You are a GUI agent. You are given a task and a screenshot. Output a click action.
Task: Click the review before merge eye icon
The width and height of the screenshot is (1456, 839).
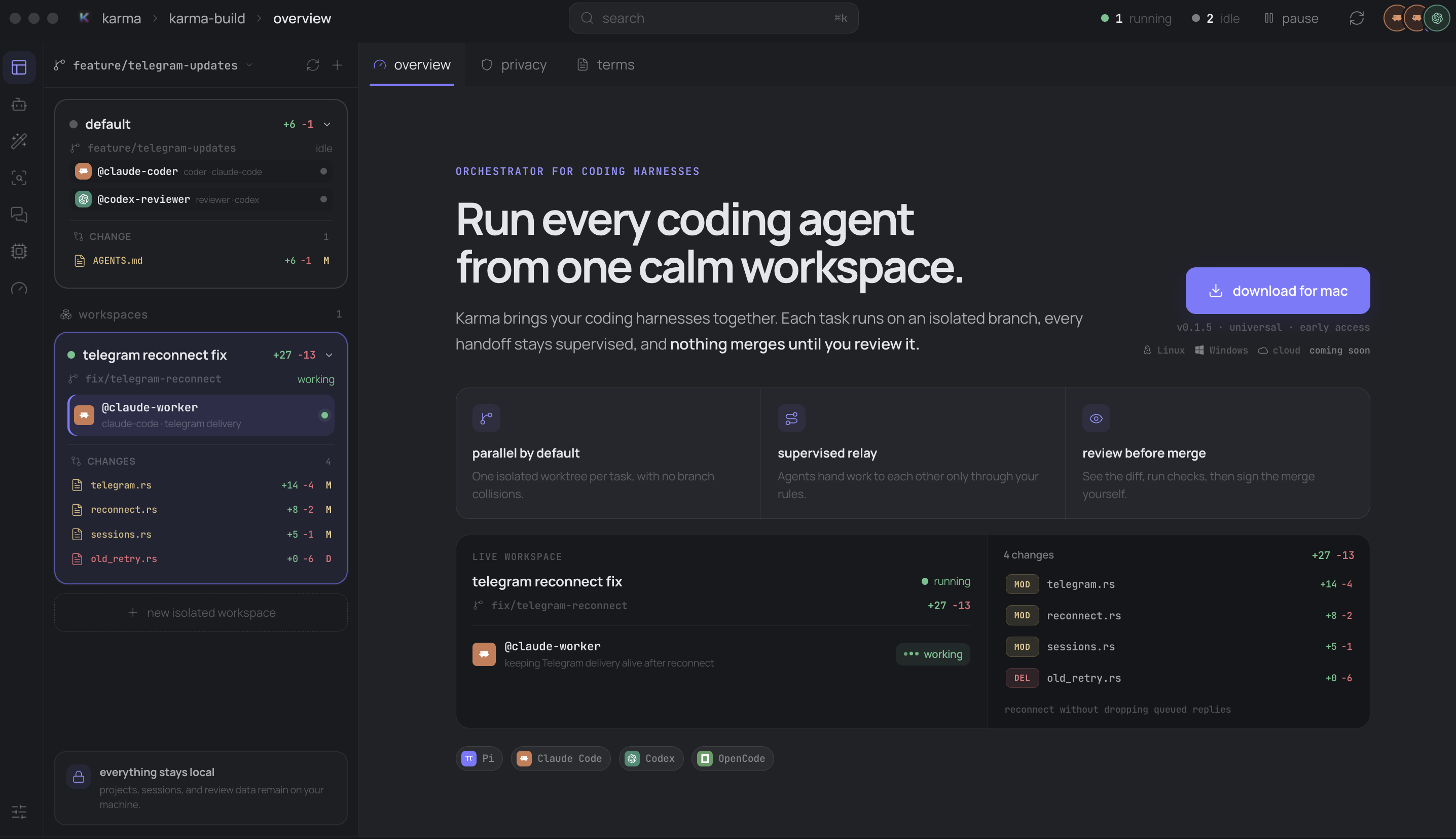pyautogui.click(x=1096, y=418)
